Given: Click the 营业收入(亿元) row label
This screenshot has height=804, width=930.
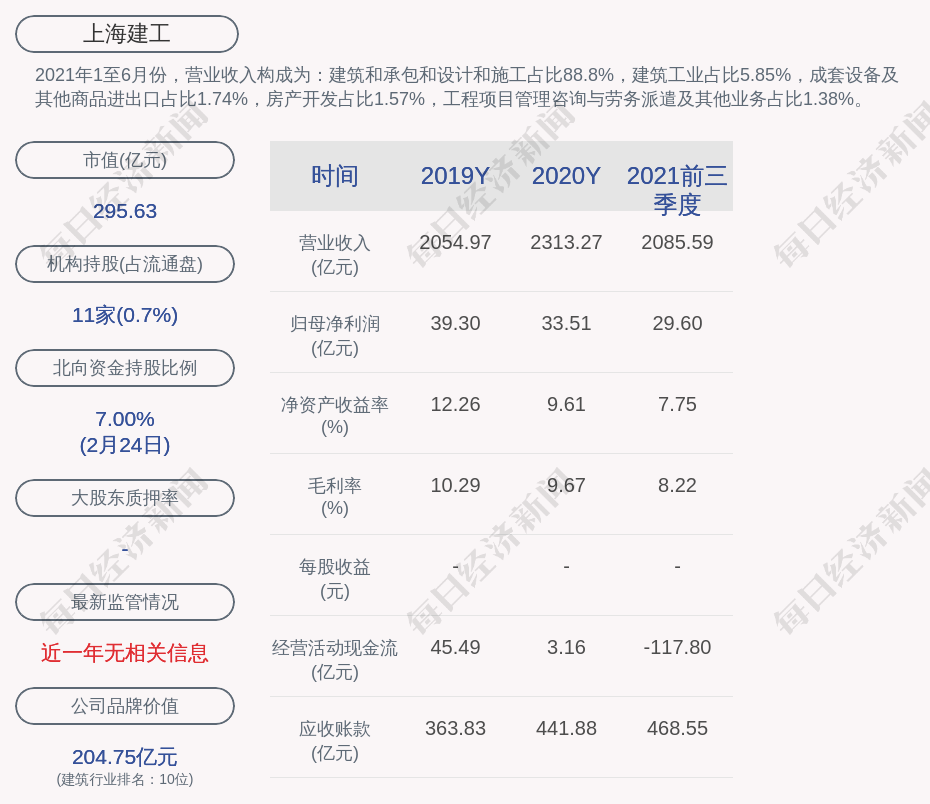Looking at the screenshot, I should coord(335,255).
